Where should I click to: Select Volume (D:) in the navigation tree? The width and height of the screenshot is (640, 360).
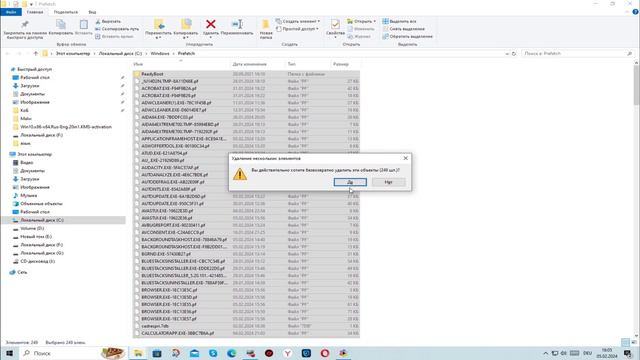(x=32, y=228)
